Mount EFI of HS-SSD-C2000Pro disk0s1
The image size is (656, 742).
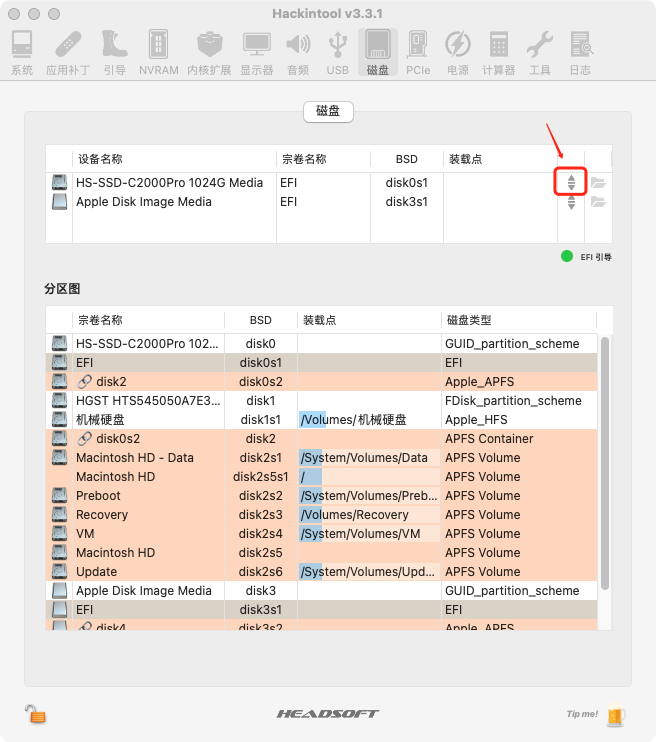(571, 183)
